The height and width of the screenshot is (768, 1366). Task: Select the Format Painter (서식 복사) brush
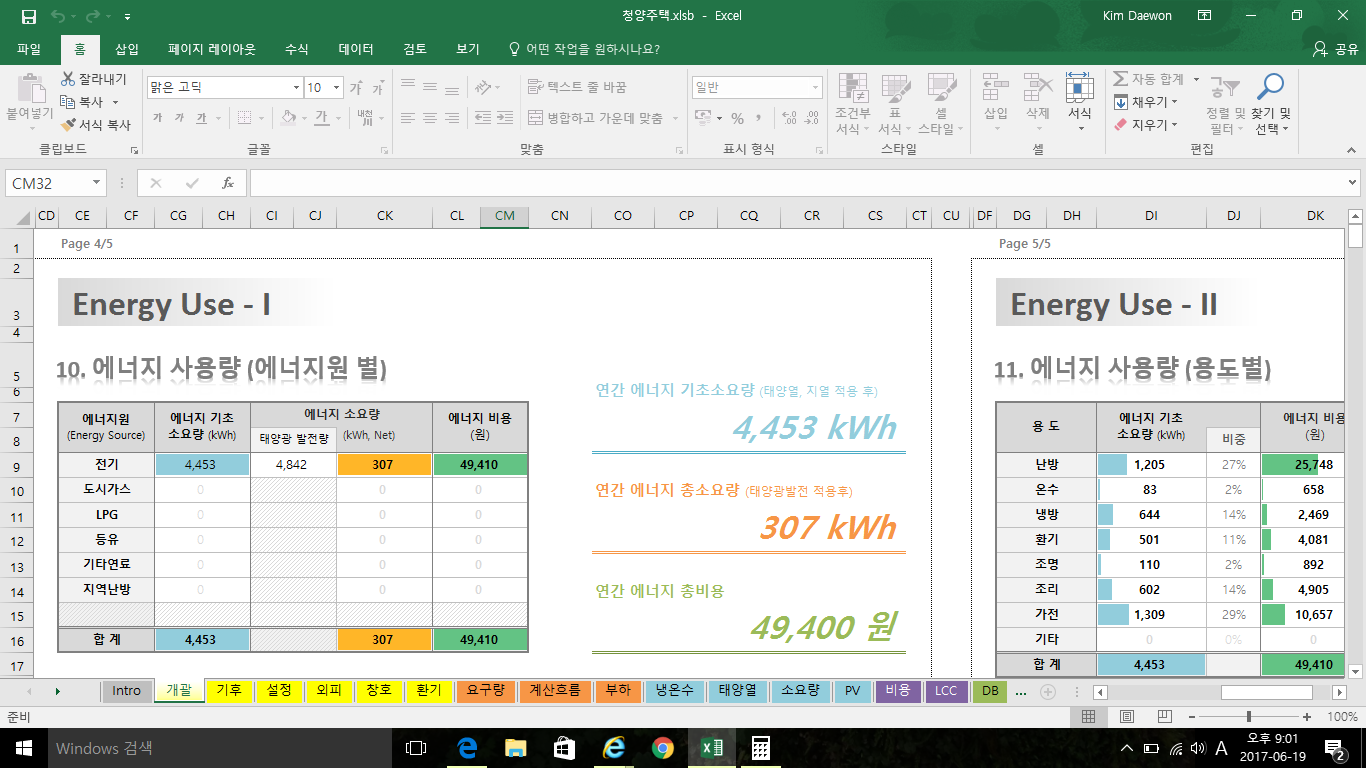click(x=68, y=125)
